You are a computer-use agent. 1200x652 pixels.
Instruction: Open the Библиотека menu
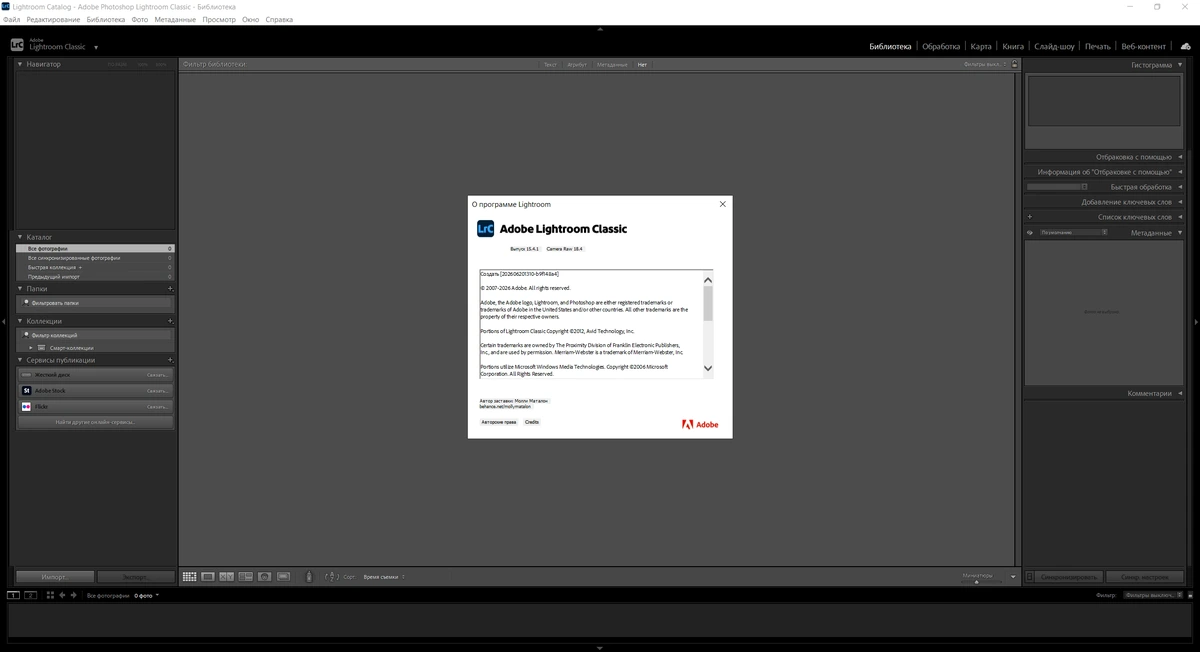106,19
